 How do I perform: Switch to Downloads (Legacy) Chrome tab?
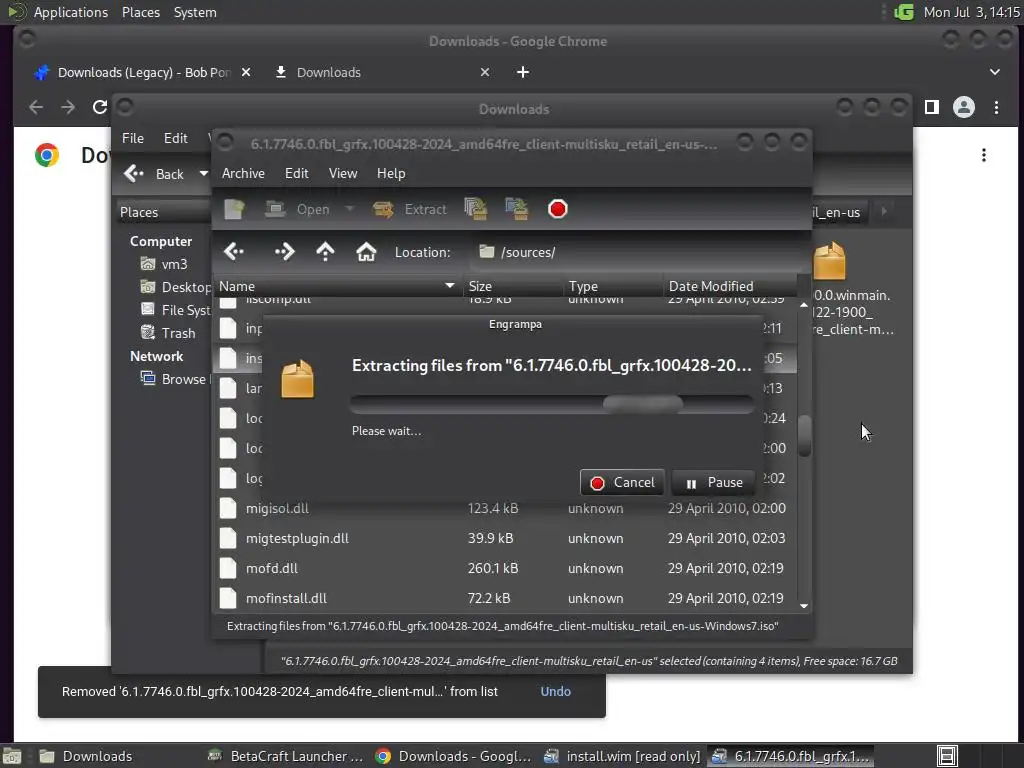pyautogui.click(x=142, y=72)
